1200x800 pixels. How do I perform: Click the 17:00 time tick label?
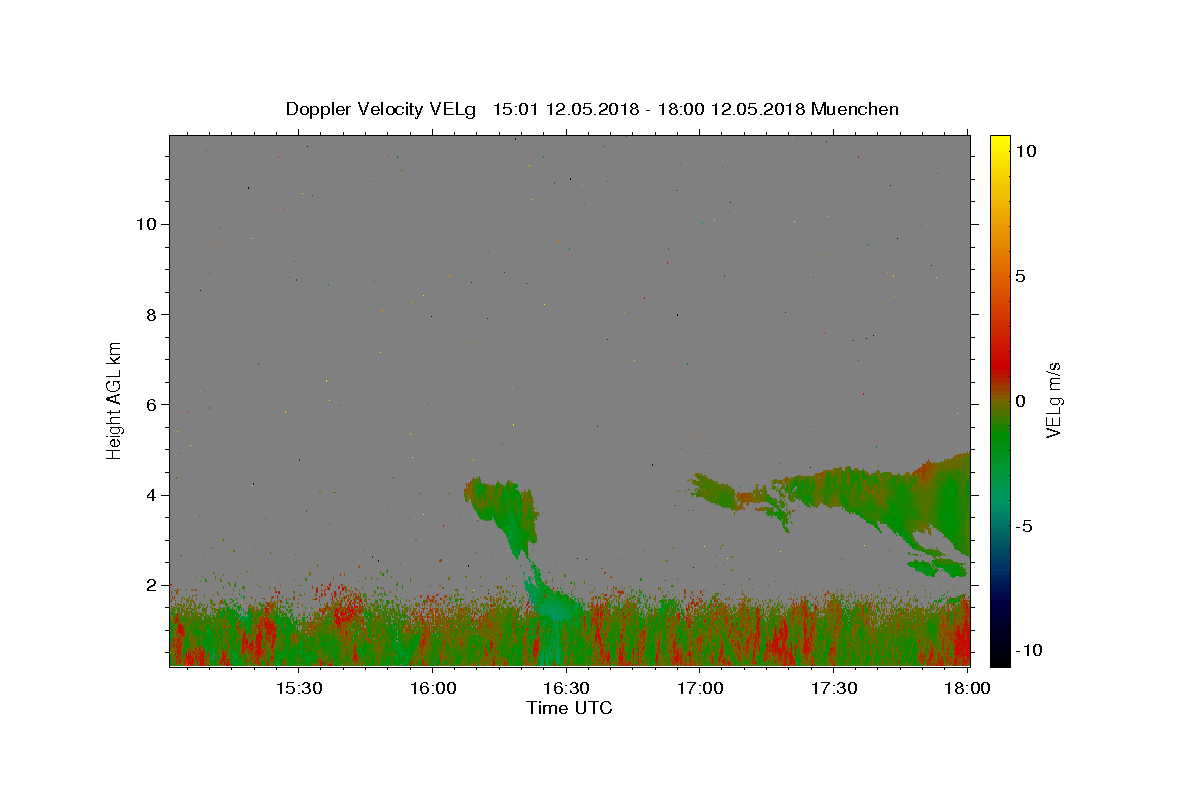(x=700, y=688)
